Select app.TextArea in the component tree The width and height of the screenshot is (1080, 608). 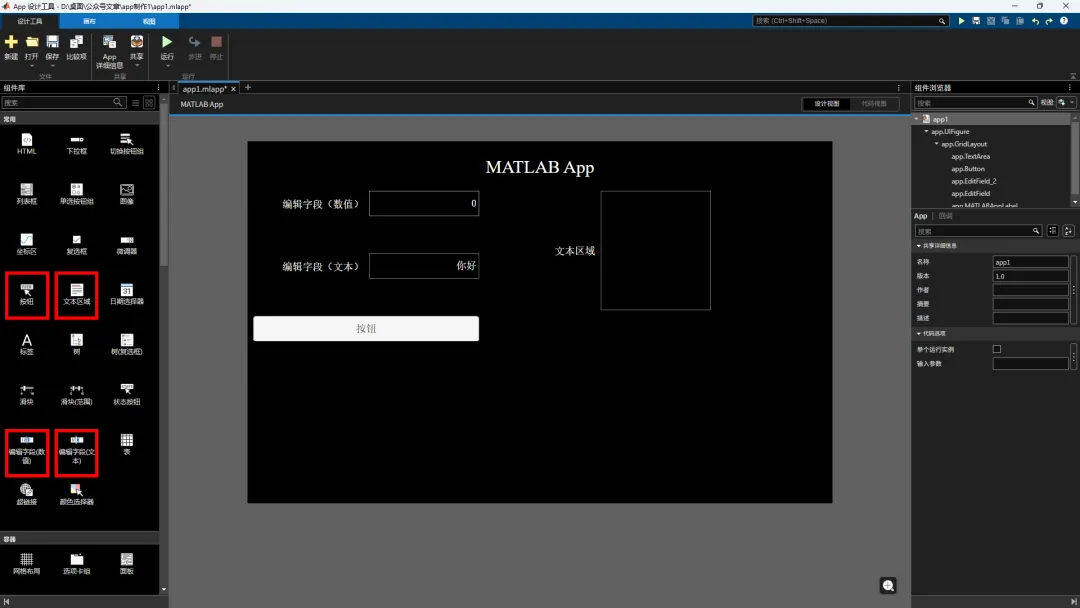[x=970, y=156]
